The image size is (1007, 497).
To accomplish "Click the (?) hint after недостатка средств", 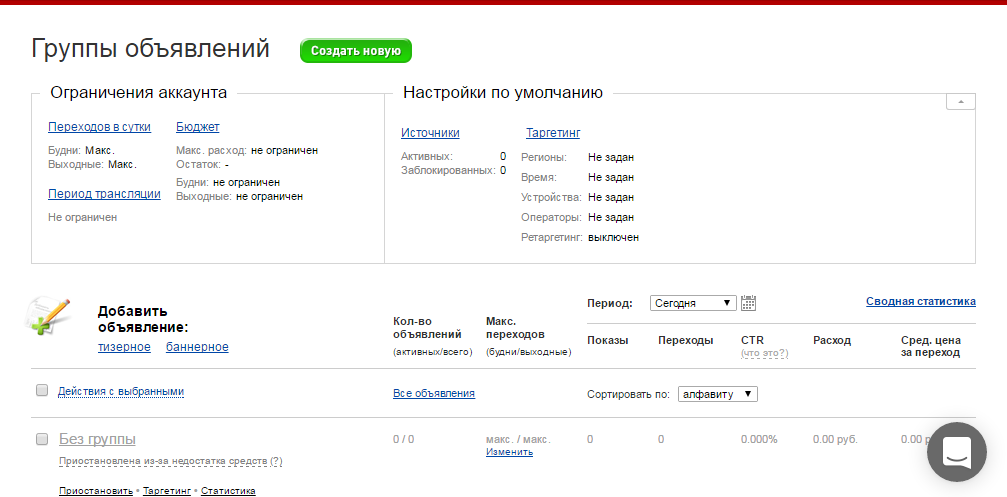I will pyautogui.click(x=276, y=461).
